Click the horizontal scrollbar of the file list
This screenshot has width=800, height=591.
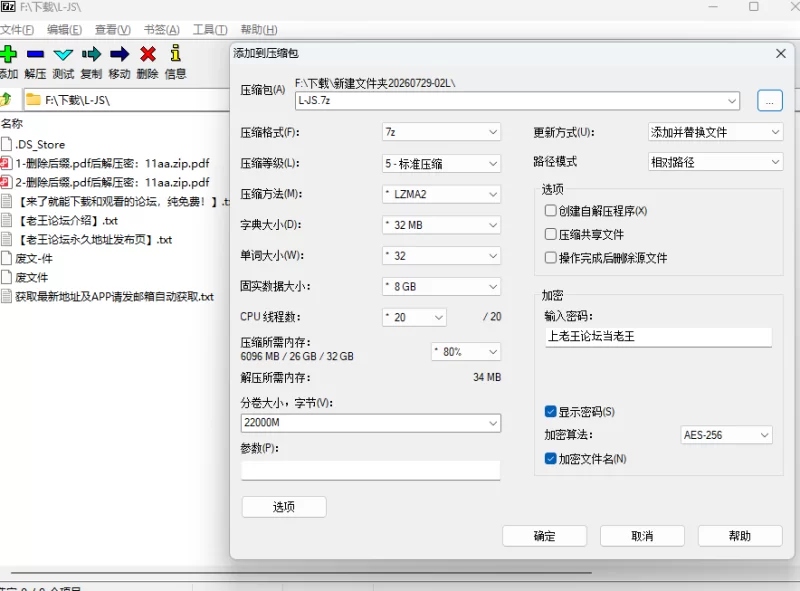point(301,573)
